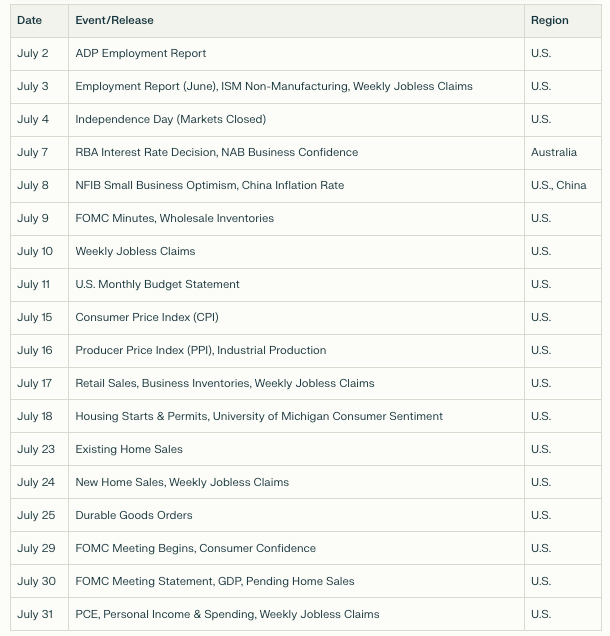Select FOMC Minutes, Wholesale Inventories entry
The height and width of the screenshot is (636, 610).
point(174,218)
